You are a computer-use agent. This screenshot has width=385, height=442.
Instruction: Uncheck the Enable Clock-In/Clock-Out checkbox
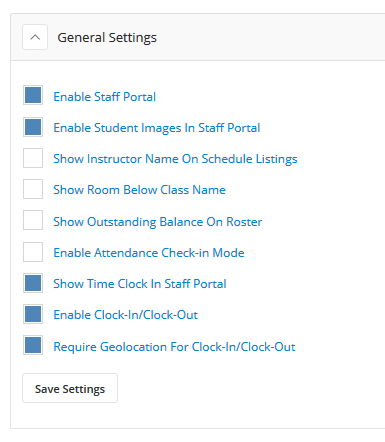33,314
